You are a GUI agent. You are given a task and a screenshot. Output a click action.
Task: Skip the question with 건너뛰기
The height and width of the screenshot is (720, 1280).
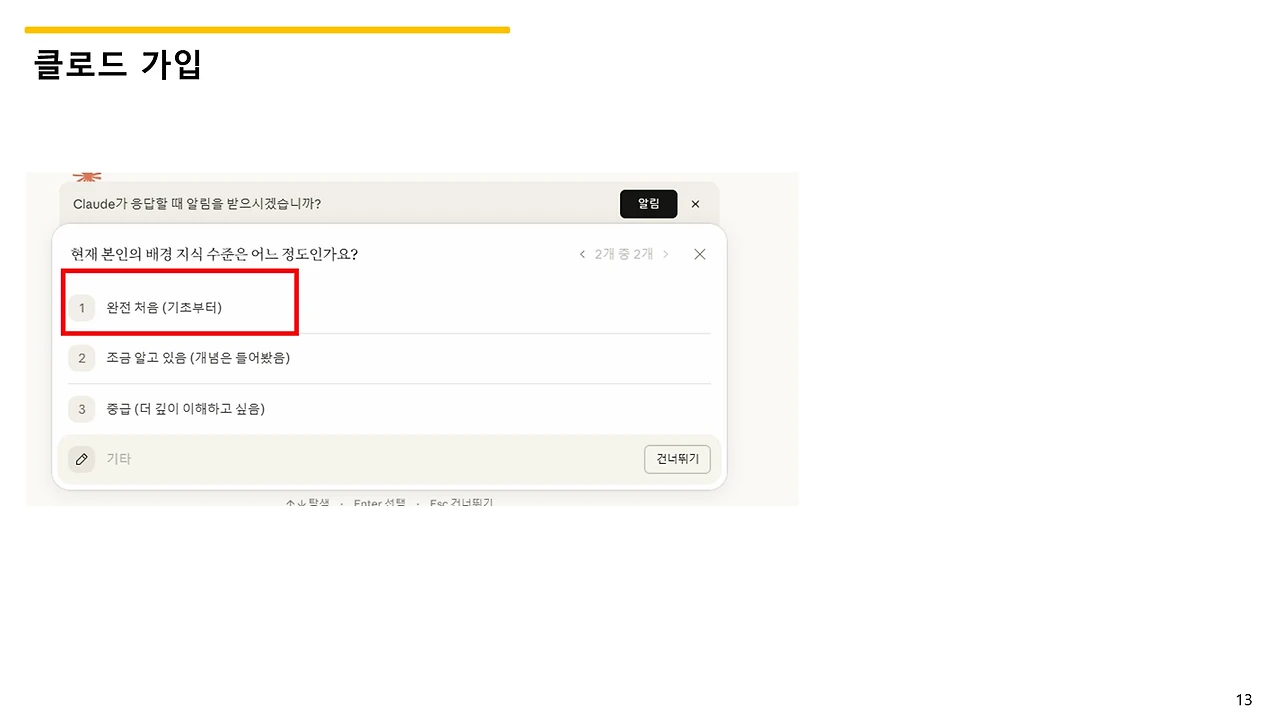point(677,459)
